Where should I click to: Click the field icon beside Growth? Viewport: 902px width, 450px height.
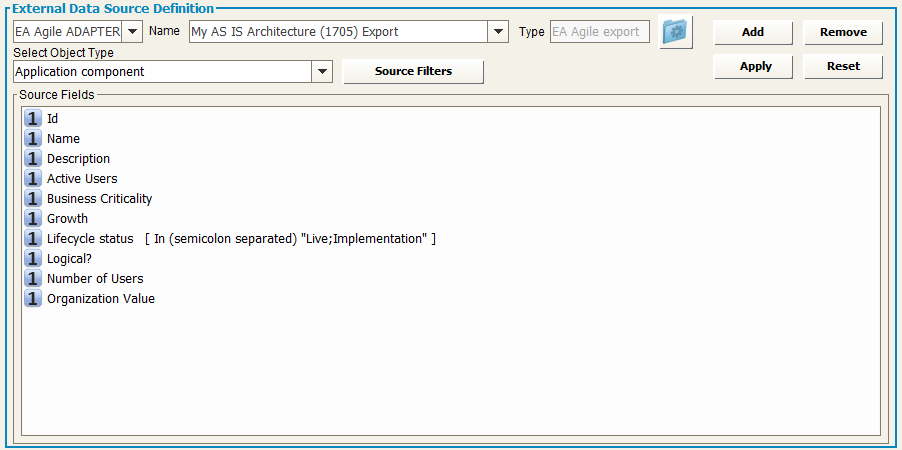33,219
